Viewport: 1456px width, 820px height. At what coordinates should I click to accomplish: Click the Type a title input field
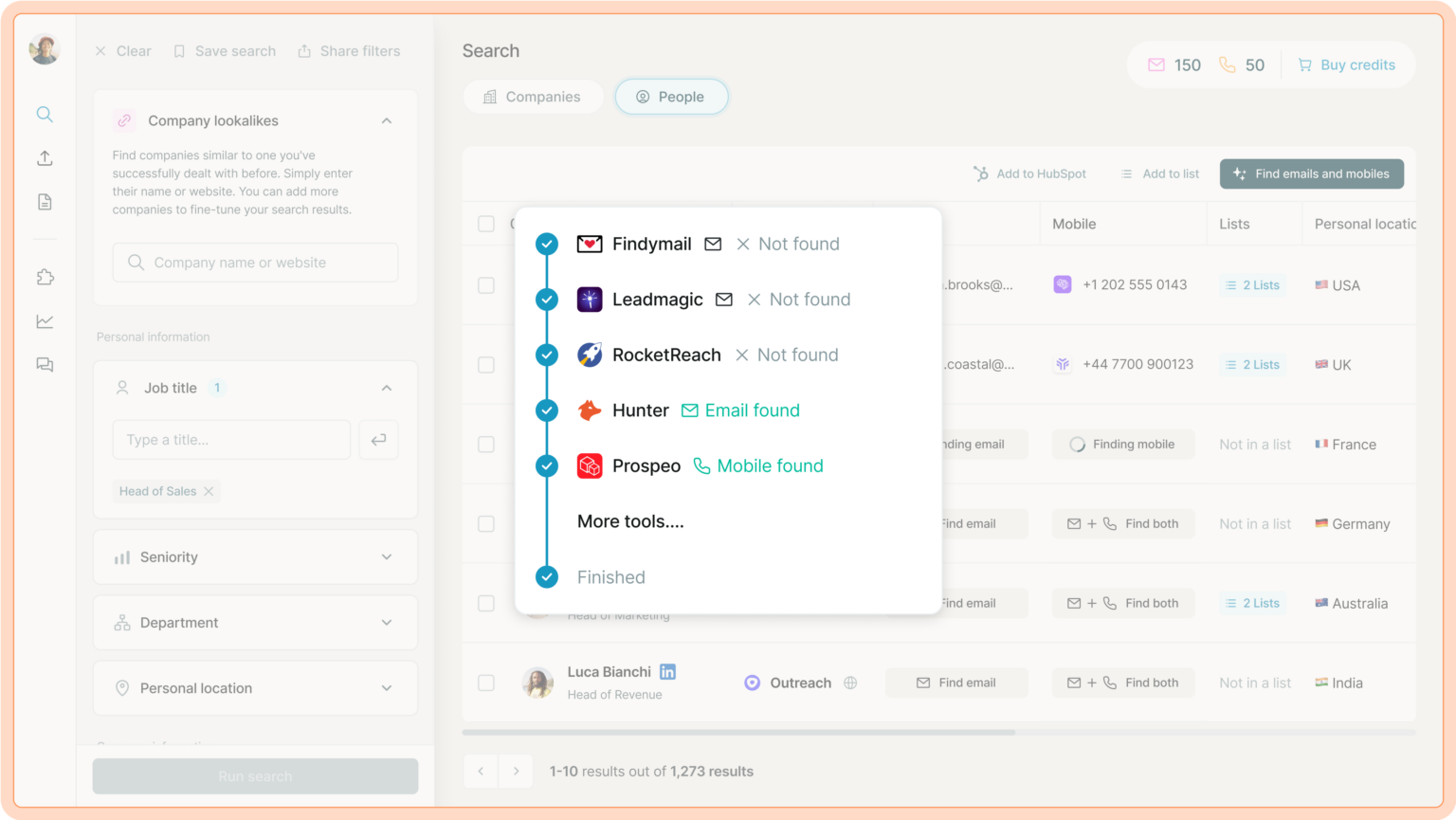(x=230, y=439)
